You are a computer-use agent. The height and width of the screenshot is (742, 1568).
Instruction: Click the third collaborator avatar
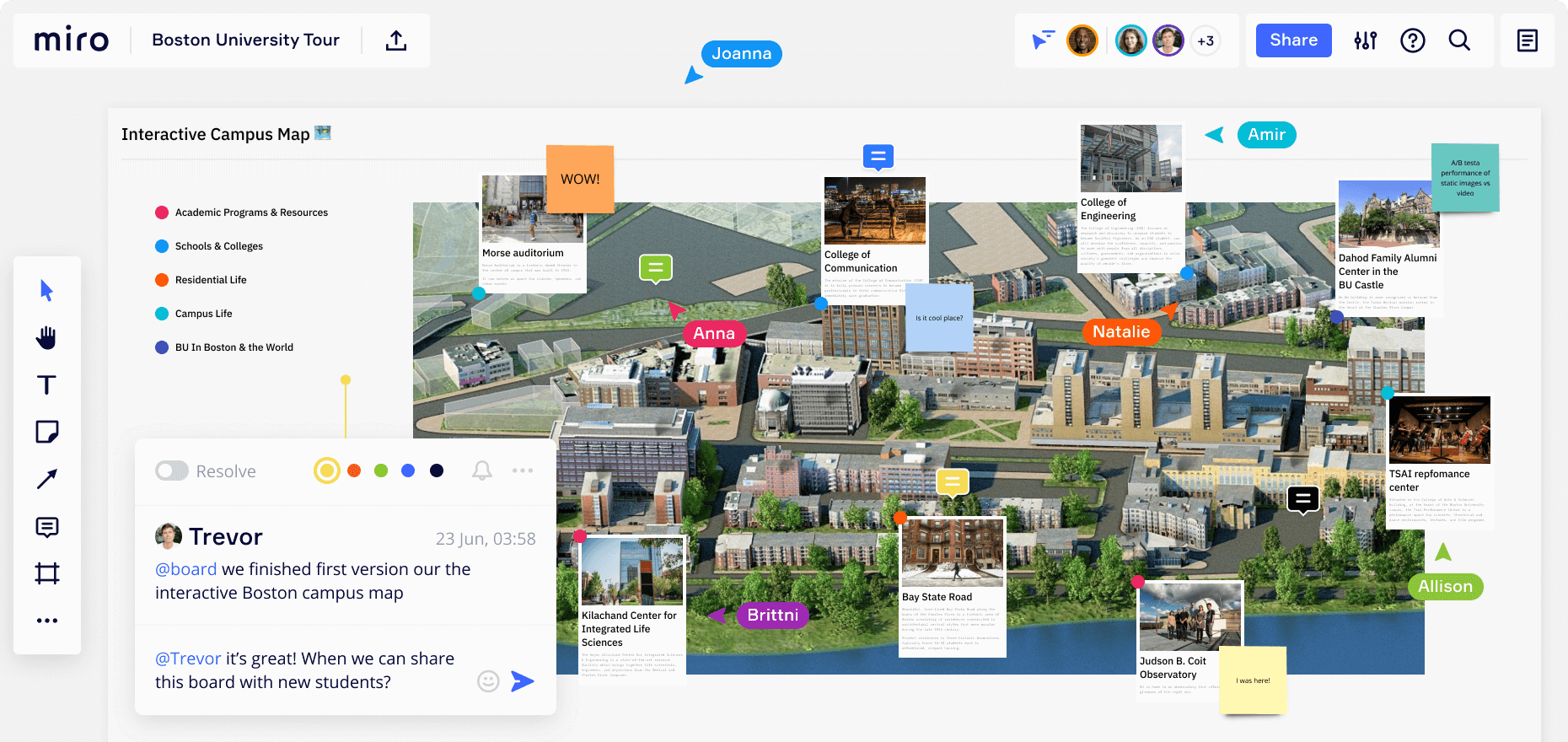pyautogui.click(x=1168, y=40)
